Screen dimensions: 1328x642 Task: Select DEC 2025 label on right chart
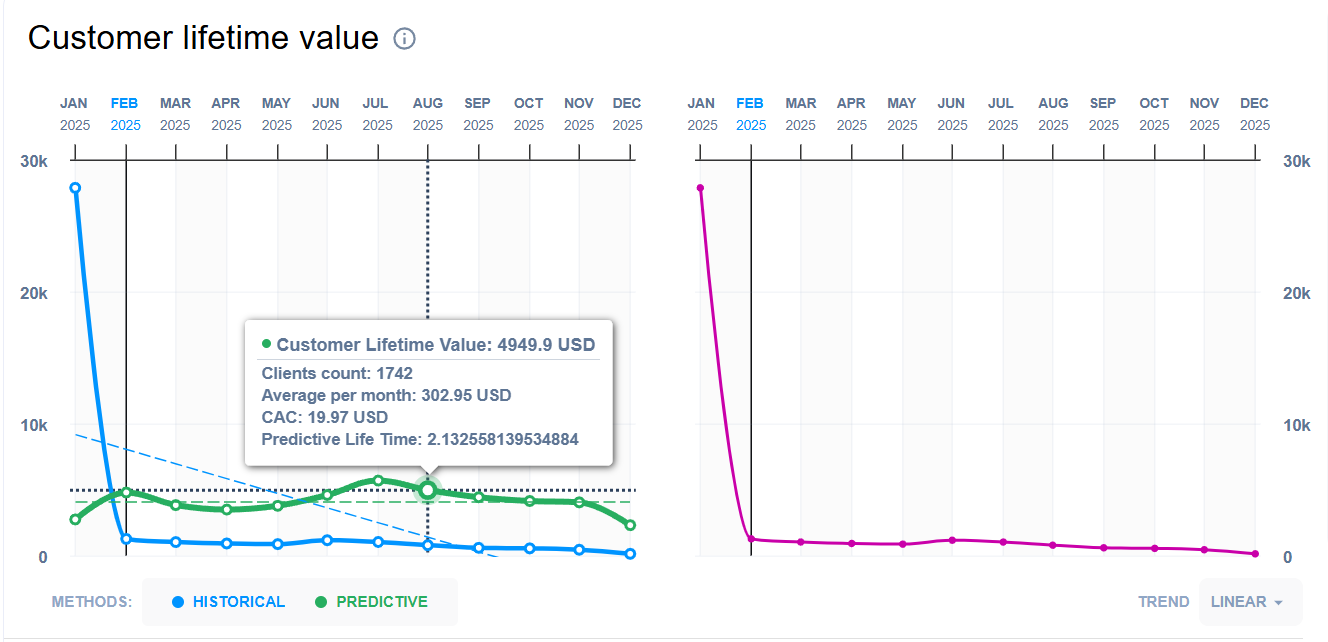1254,114
